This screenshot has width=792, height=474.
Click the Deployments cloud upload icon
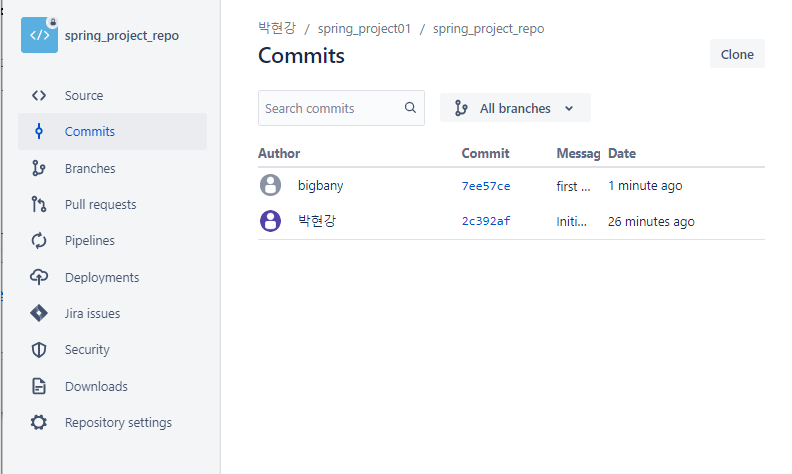[x=39, y=277]
